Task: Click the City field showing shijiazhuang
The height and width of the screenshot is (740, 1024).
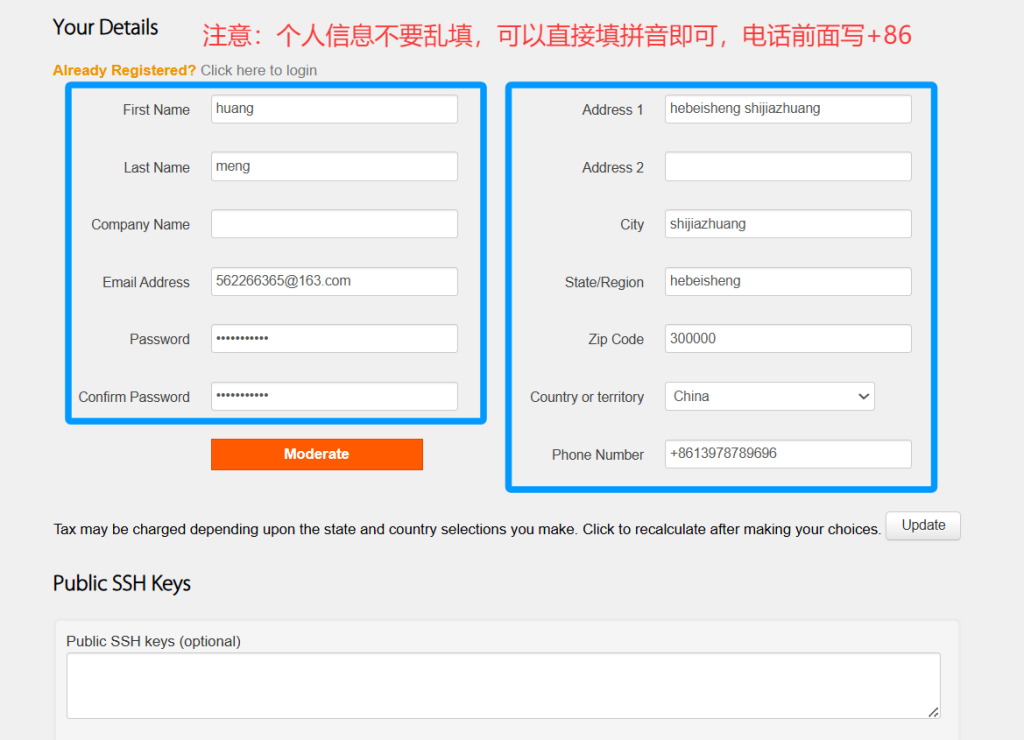Action: click(787, 223)
